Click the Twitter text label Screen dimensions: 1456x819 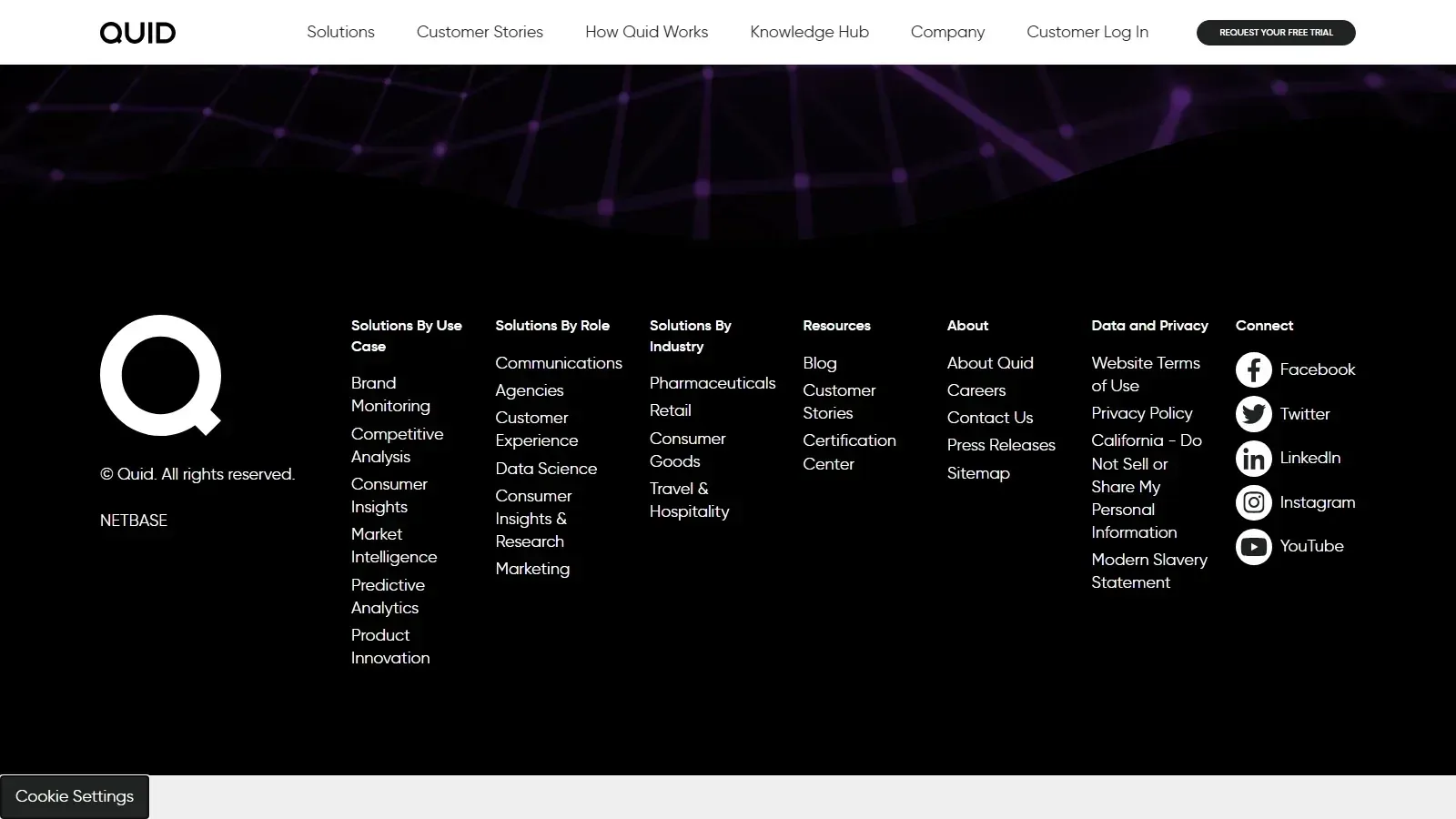[1305, 414]
